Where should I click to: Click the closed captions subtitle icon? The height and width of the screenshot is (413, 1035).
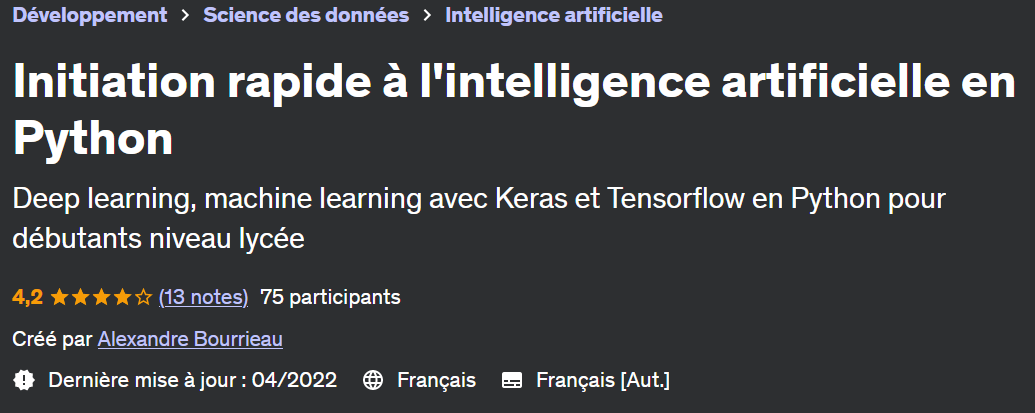(512, 380)
